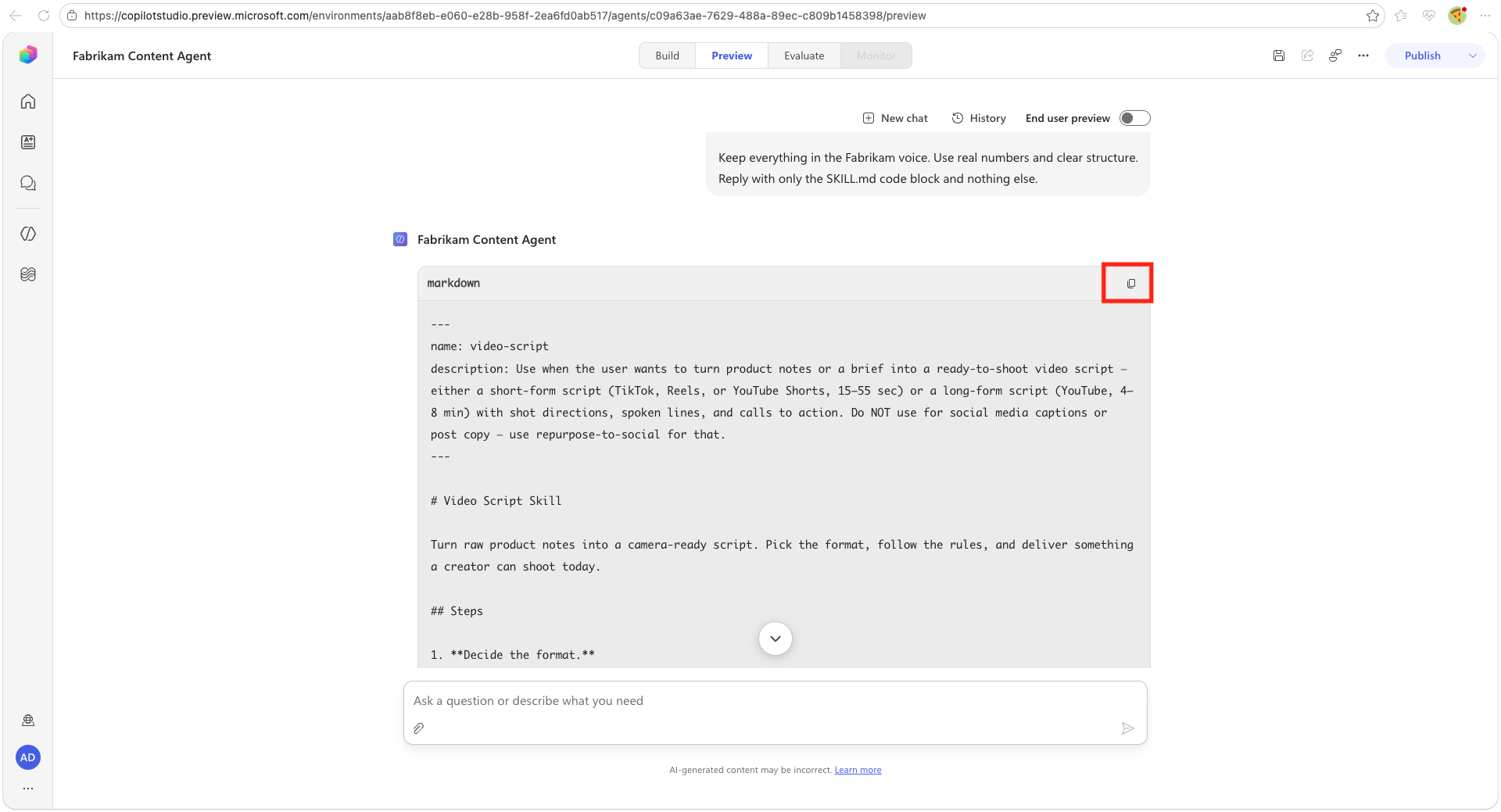Viewport: 1501px width, 812px height.
Task: Open the wavy-lines sidebar icon
Action: pos(28,274)
